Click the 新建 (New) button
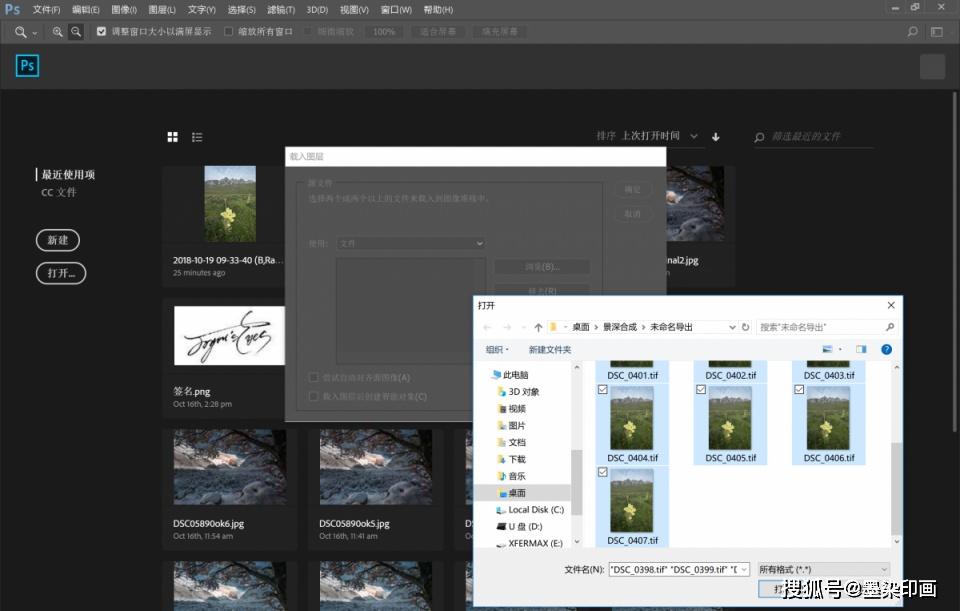The image size is (960, 611). click(58, 240)
